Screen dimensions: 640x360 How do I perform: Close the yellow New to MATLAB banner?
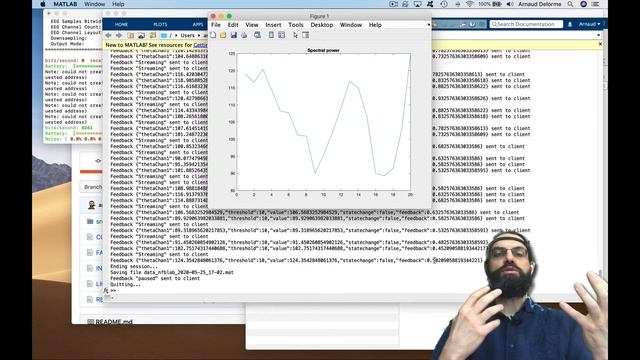[x=600, y=44]
